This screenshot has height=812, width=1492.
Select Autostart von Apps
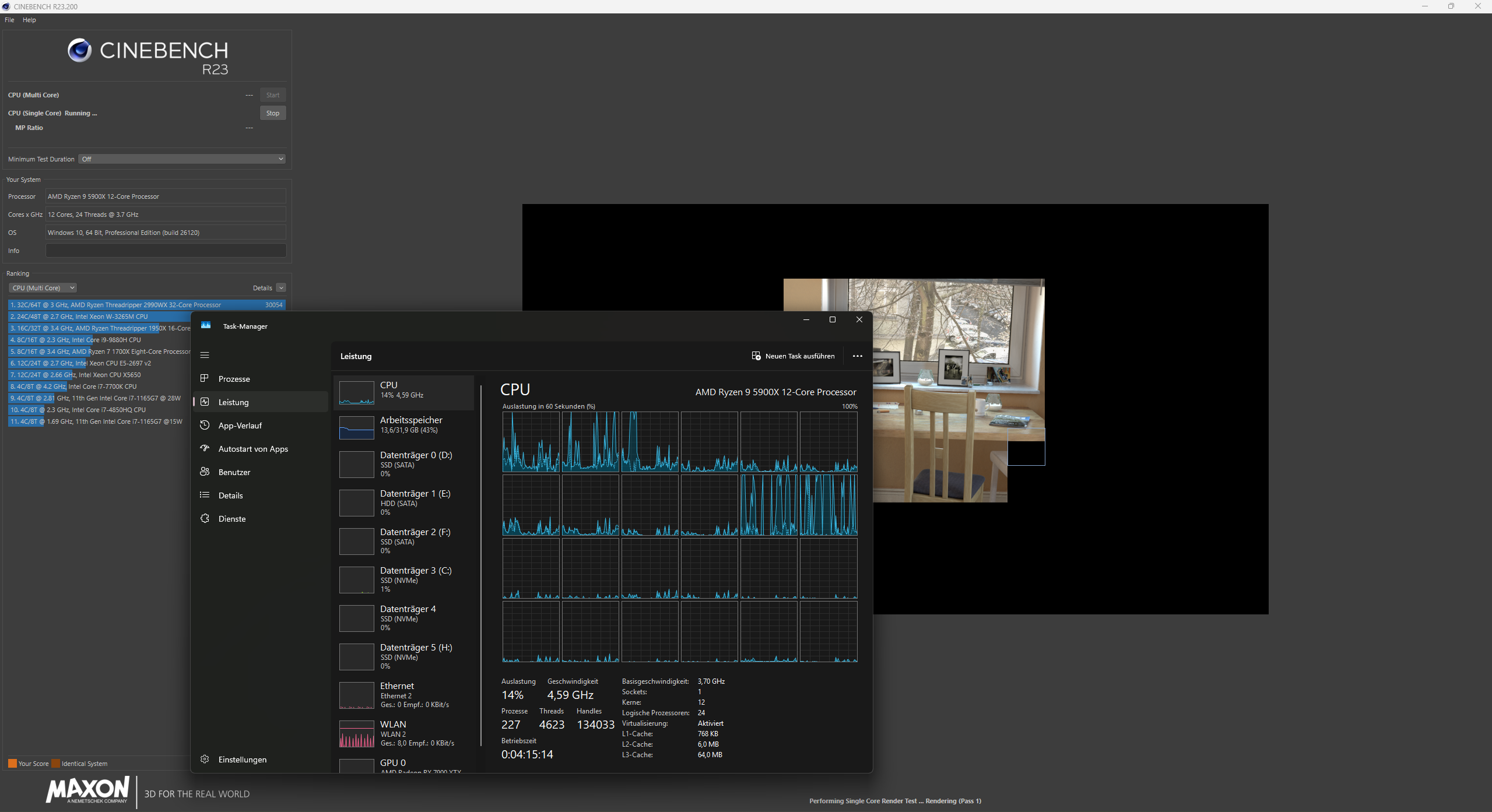[x=252, y=448]
